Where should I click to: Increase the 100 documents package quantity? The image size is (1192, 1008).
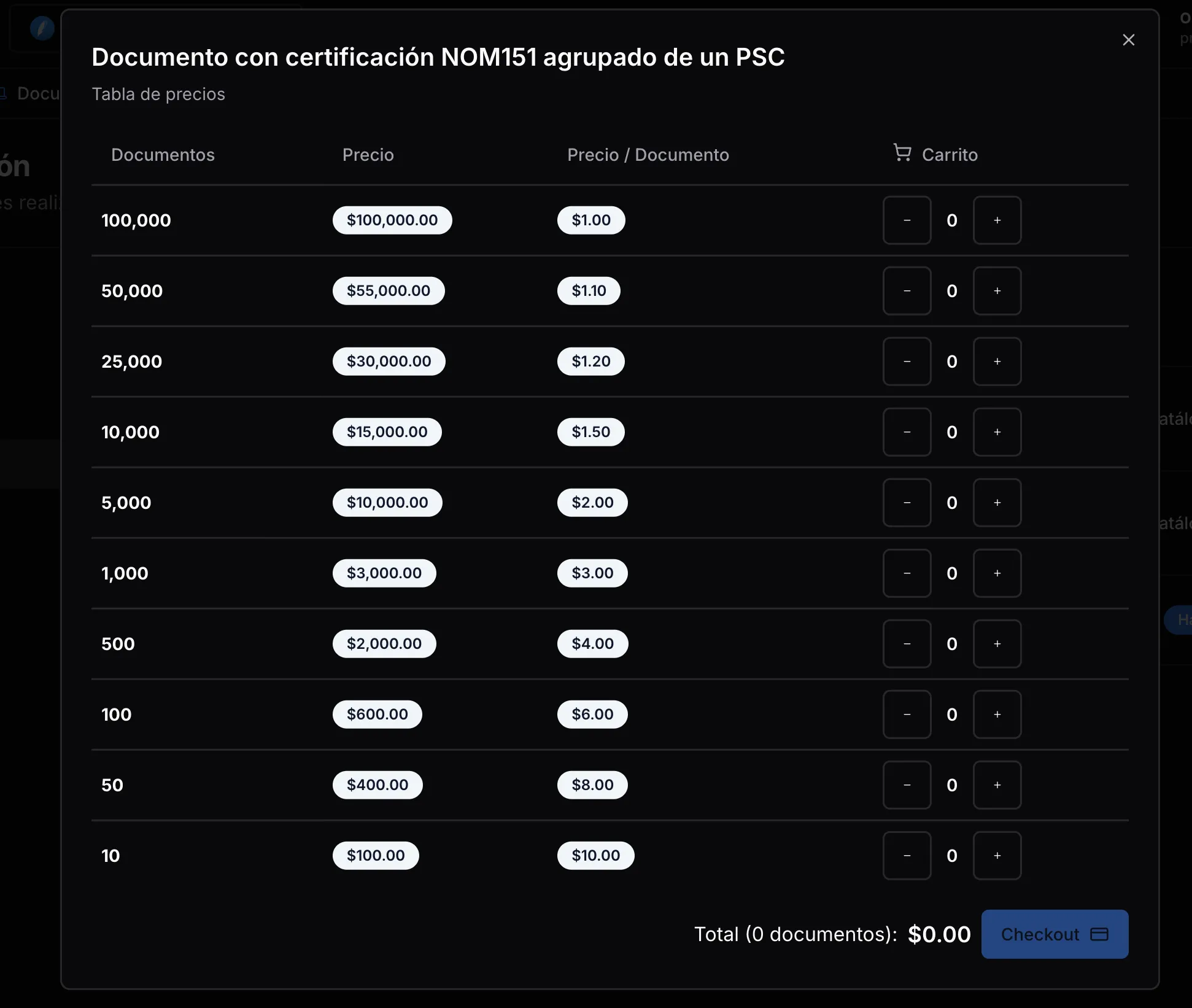pos(997,715)
